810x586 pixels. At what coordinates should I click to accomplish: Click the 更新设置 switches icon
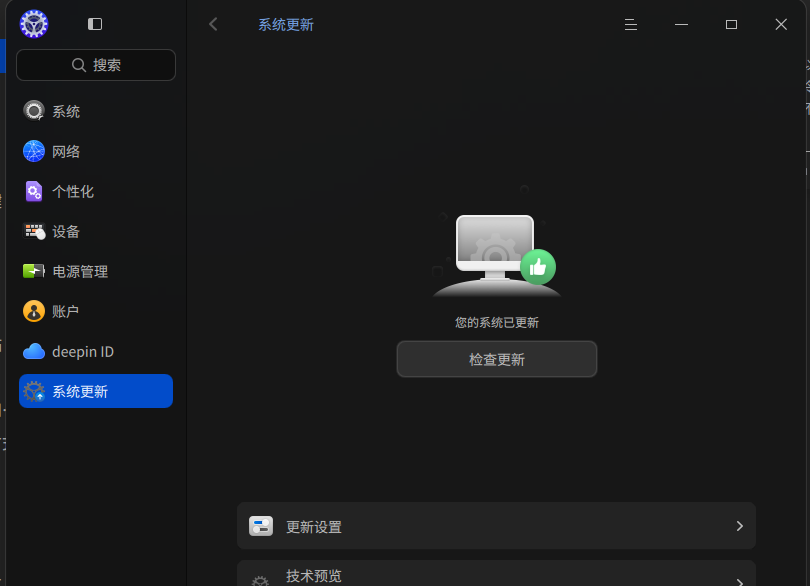tap(261, 526)
